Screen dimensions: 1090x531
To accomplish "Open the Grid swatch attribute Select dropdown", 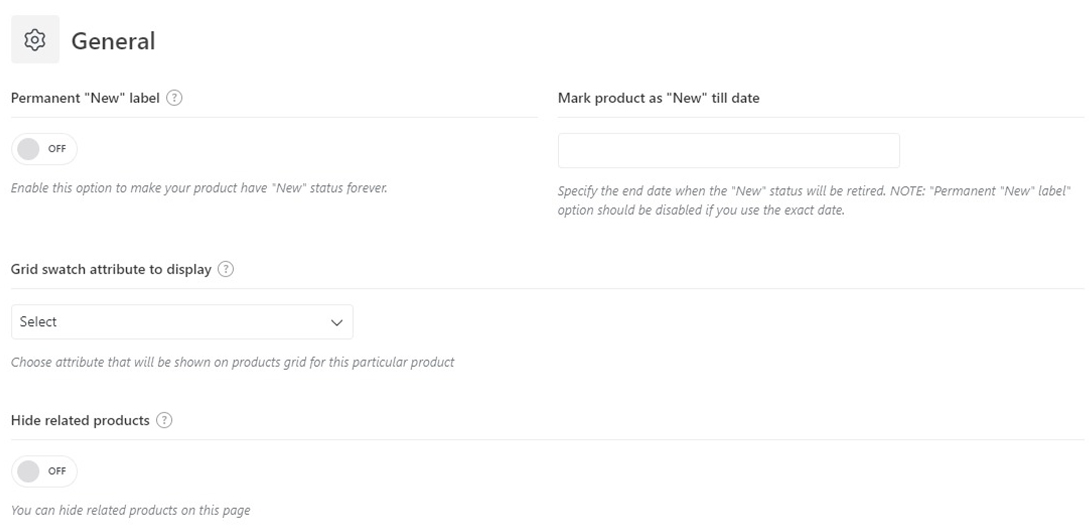I will click(181, 322).
